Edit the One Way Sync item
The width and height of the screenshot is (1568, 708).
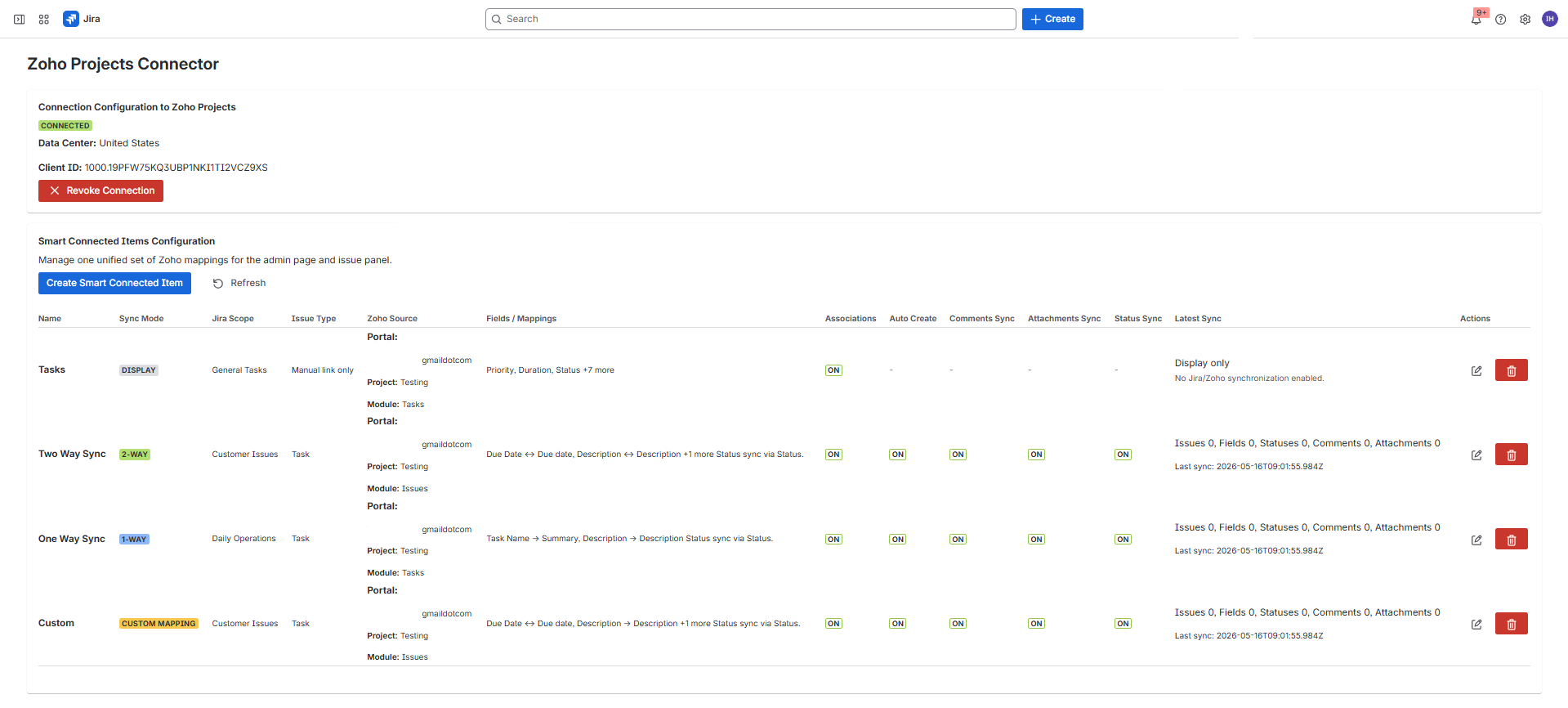pyautogui.click(x=1476, y=540)
